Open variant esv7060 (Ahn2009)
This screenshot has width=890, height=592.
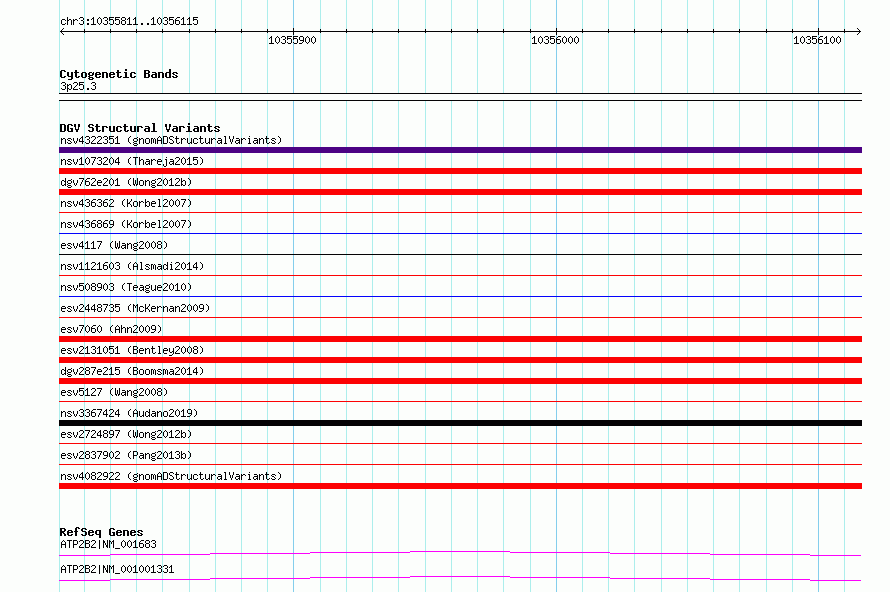[x=111, y=329]
